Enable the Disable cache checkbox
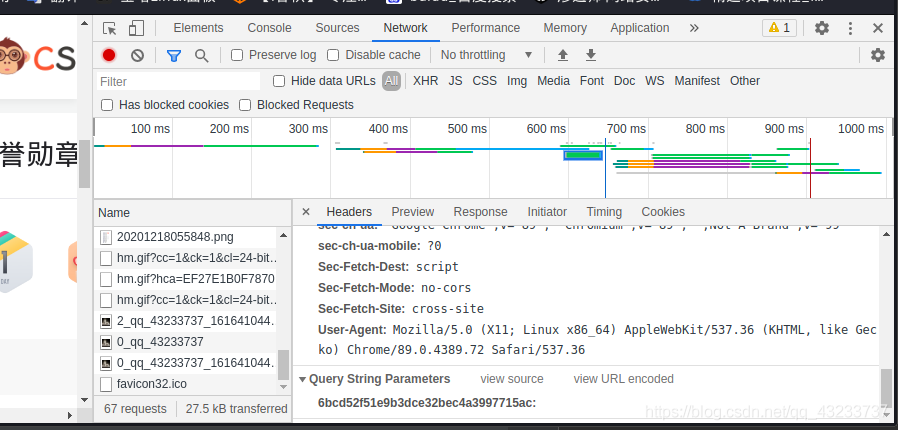Viewport: 898px width, 430px height. tap(333, 55)
